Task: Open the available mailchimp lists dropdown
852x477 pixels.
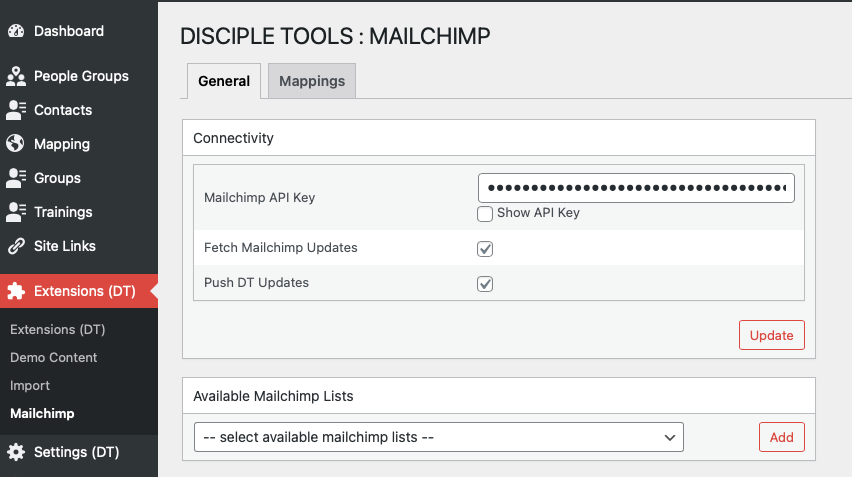Action: tap(438, 437)
